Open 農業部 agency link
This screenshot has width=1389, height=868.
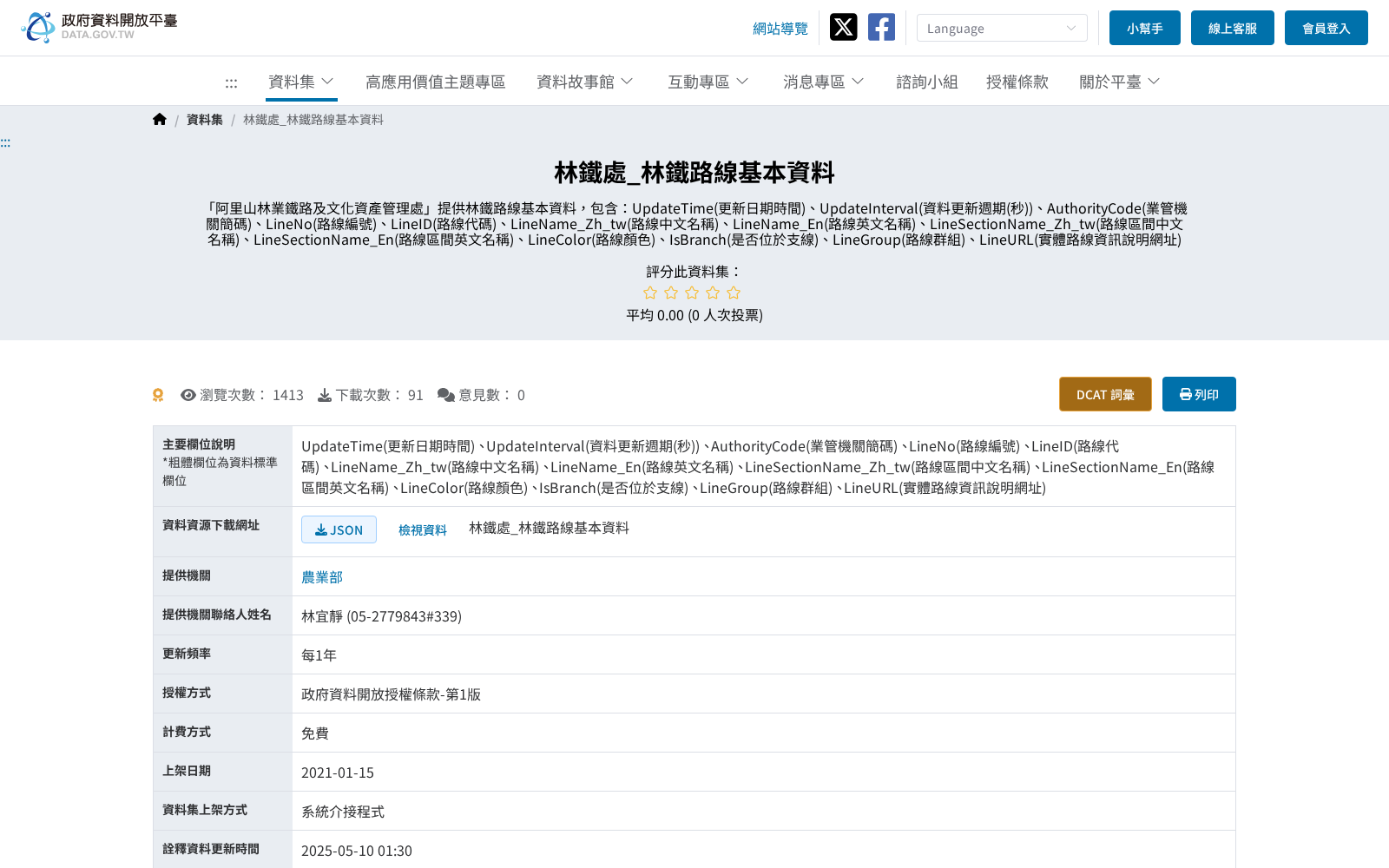pyautogui.click(x=322, y=577)
